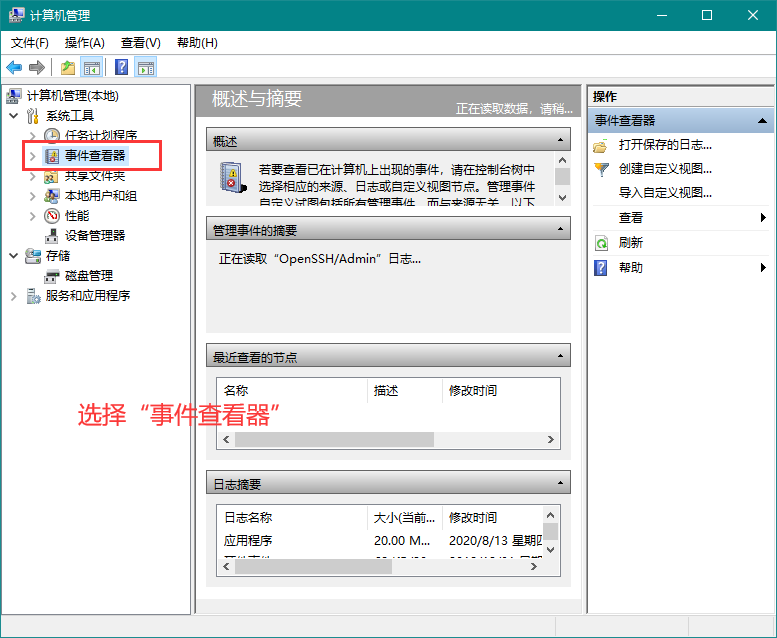777x638 pixels.
Task: Collapse the 最近查看的节点 section
Action: click(560, 355)
